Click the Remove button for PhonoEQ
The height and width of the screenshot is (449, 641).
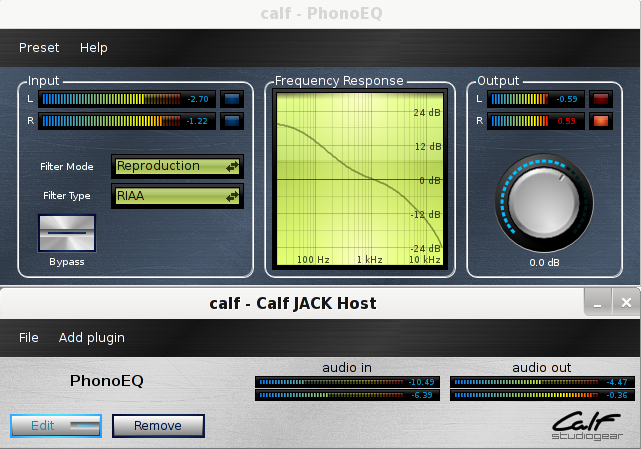click(x=158, y=426)
